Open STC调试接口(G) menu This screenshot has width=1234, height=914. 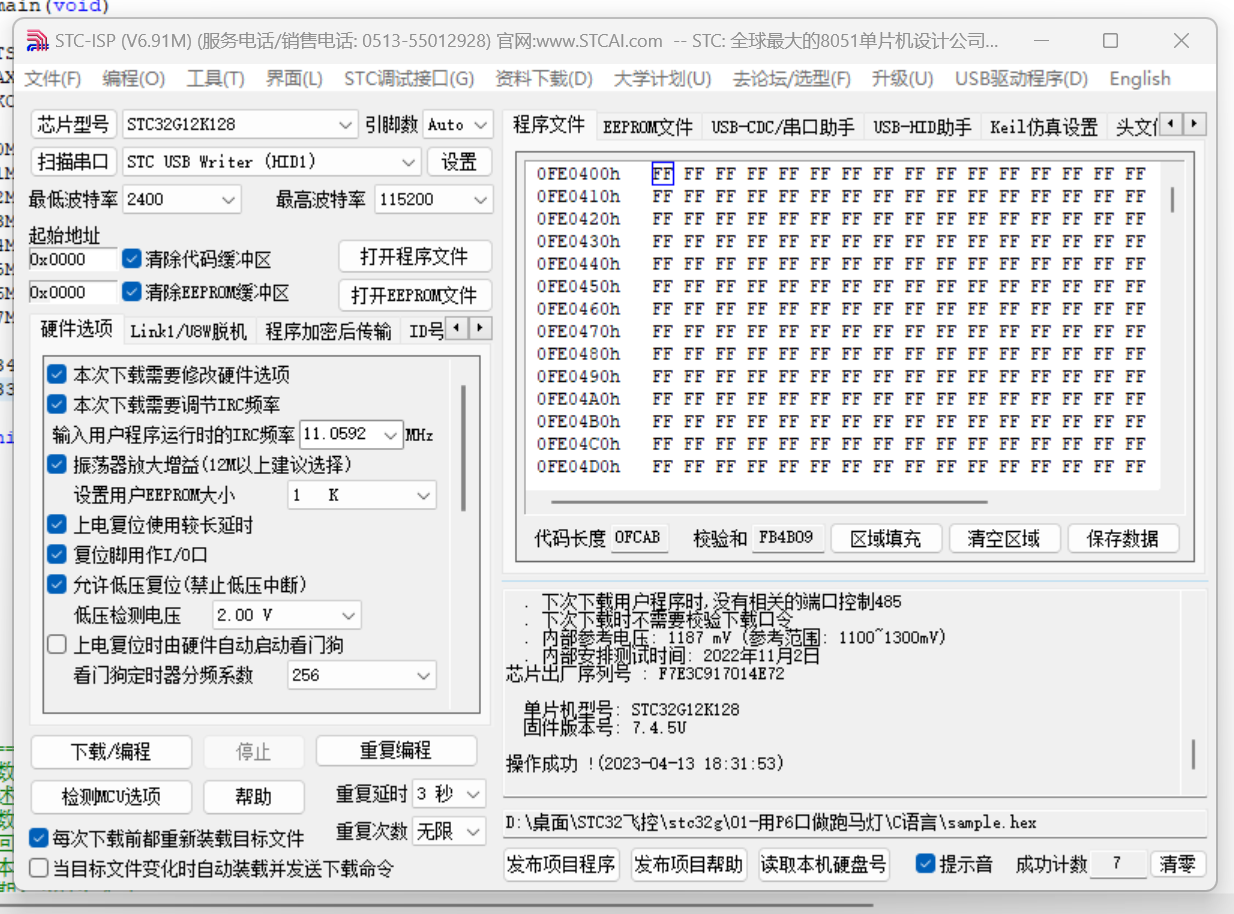409,79
